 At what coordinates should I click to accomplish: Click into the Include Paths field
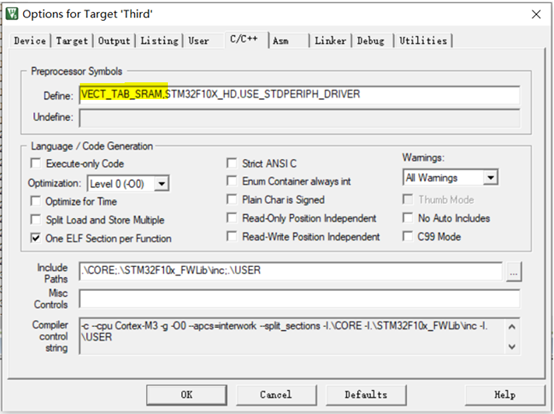click(290, 271)
